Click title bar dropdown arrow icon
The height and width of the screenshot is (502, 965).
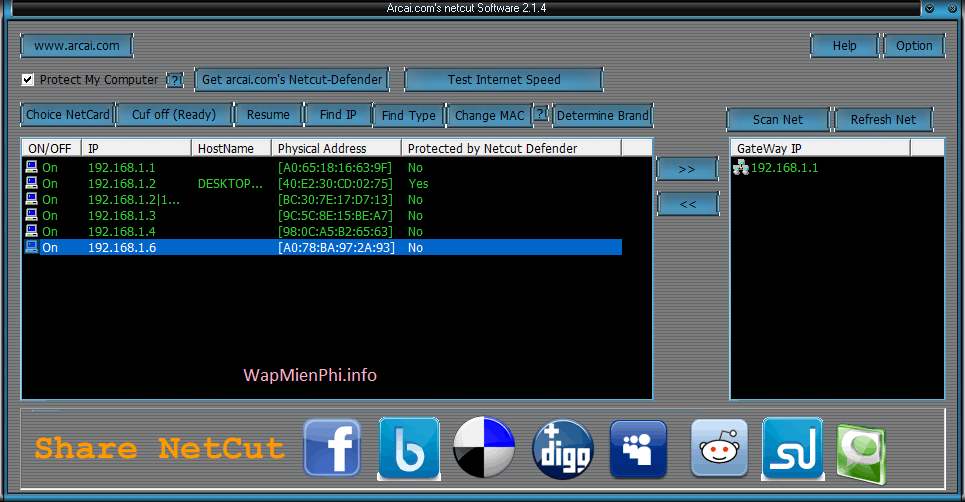[x=930, y=8]
